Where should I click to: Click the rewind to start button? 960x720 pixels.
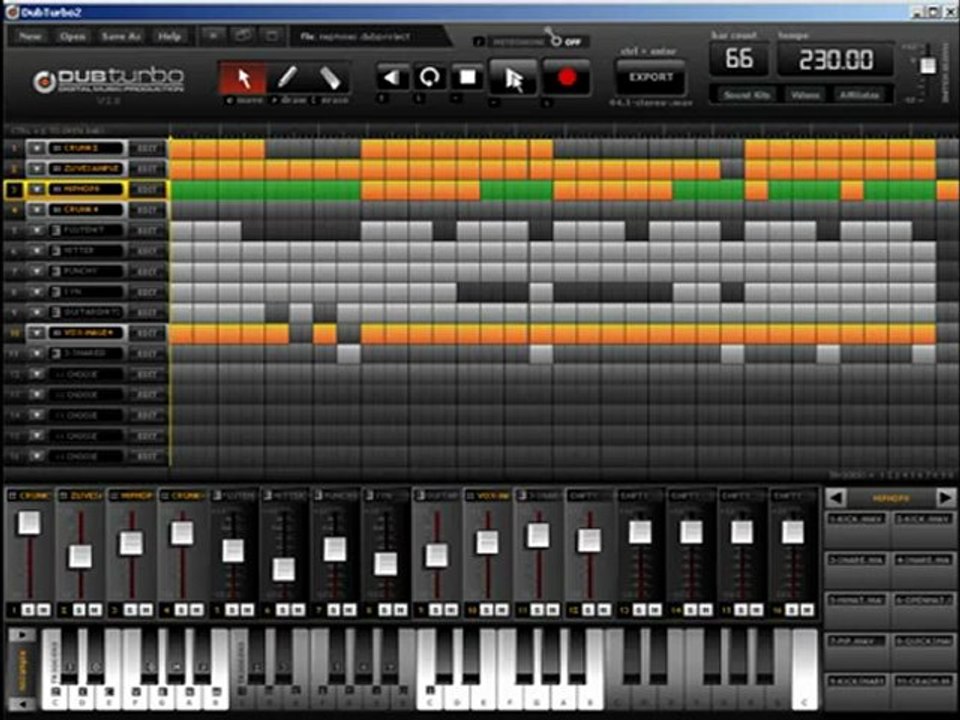pyautogui.click(x=392, y=77)
